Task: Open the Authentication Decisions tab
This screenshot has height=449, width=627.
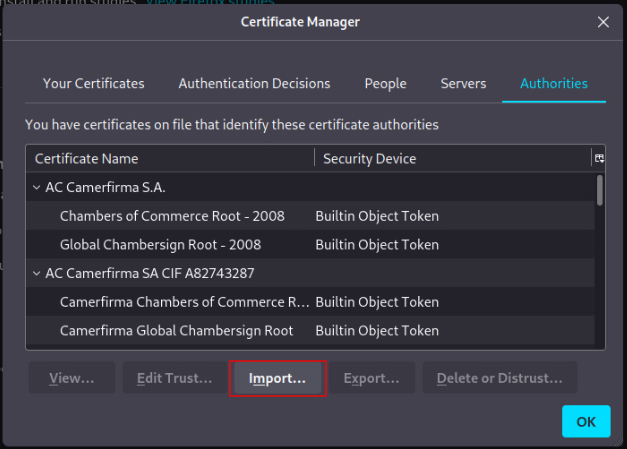Action: (x=254, y=84)
